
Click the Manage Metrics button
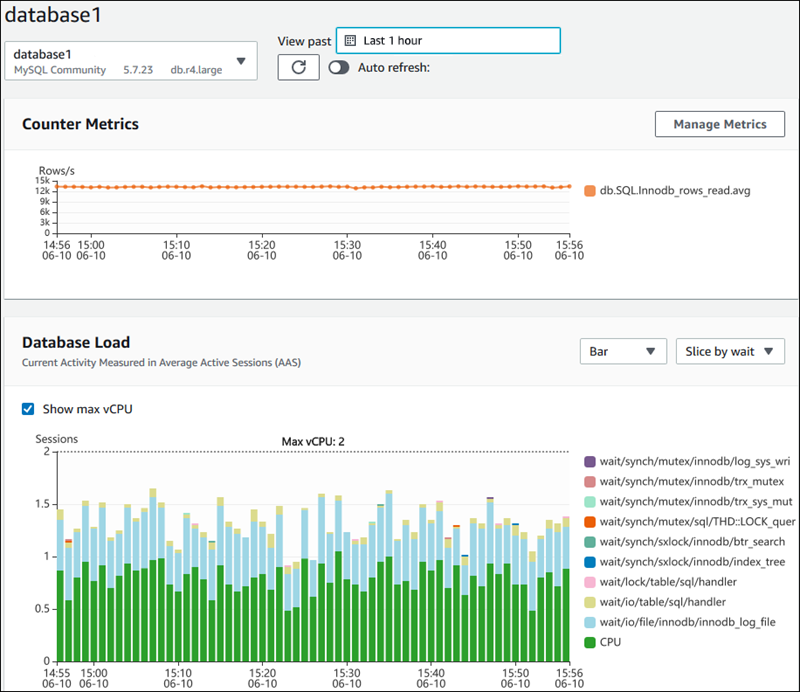click(719, 124)
